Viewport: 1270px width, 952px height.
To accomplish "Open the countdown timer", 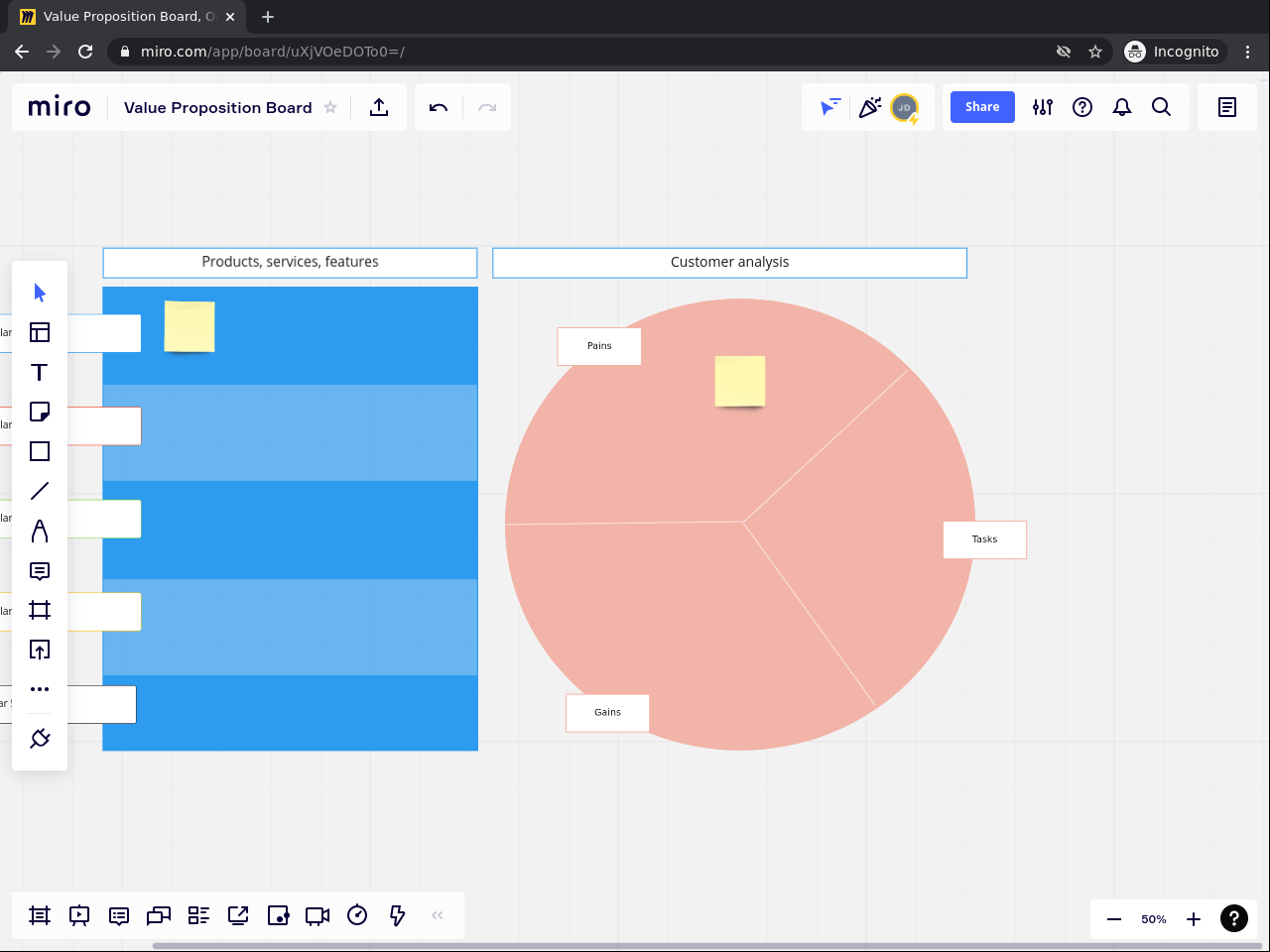I will (x=357, y=915).
